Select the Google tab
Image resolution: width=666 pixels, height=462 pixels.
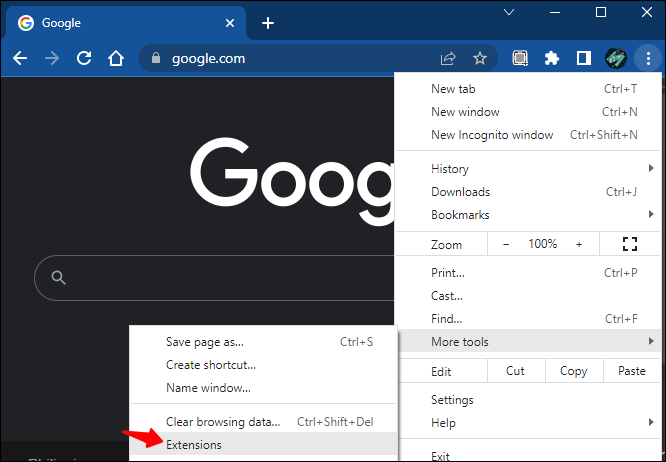126,23
